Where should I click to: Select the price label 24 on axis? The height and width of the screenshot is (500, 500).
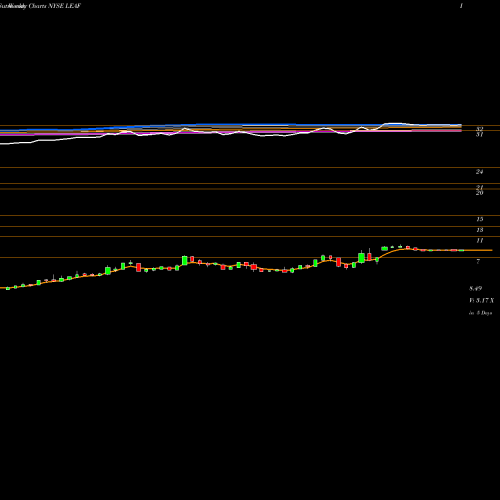tap(480, 172)
